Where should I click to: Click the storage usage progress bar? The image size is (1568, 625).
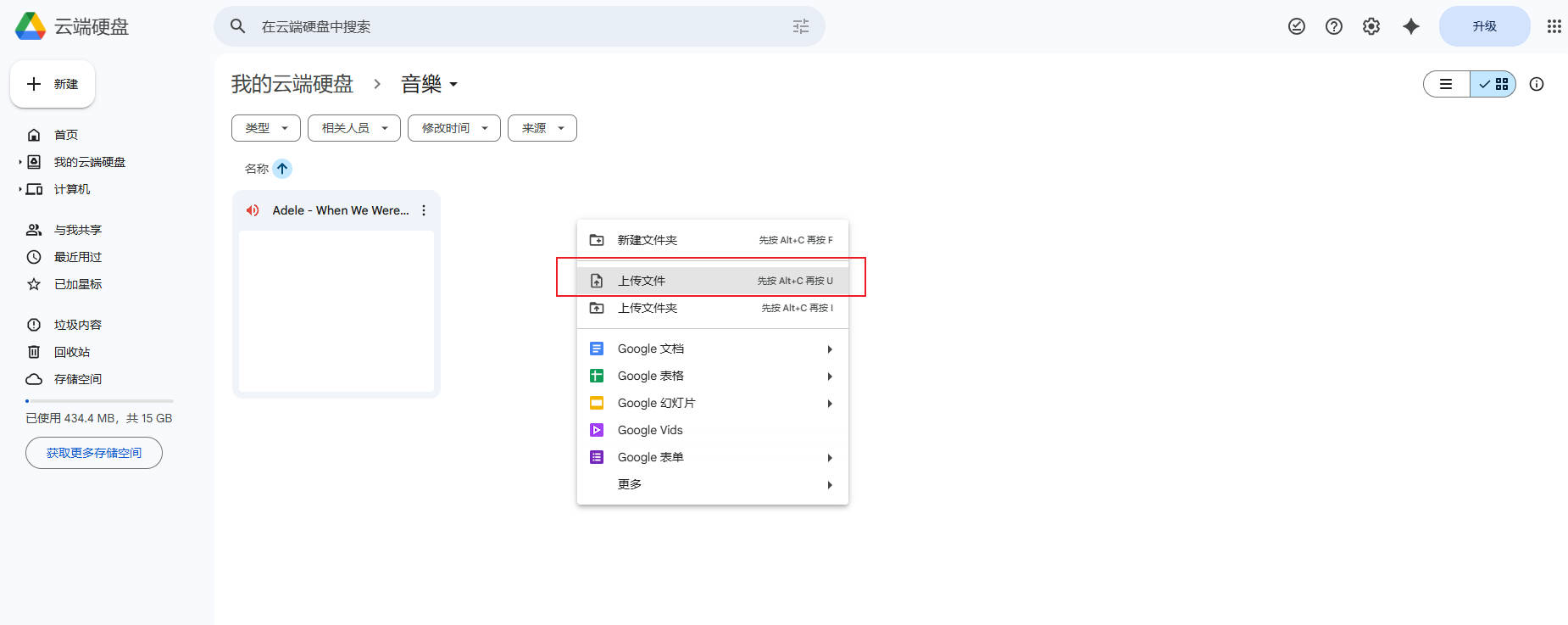99,400
